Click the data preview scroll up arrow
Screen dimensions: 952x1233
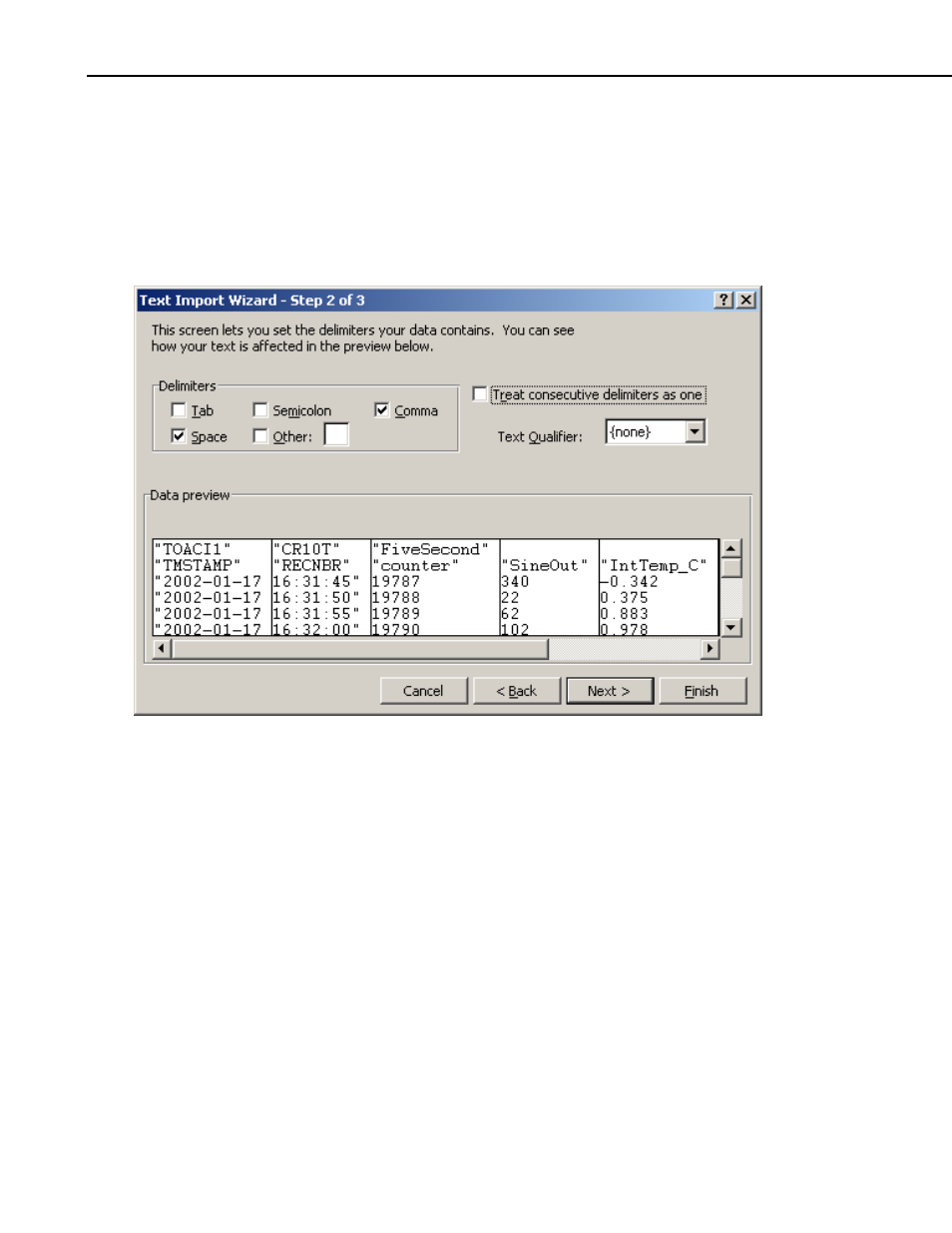(731, 548)
